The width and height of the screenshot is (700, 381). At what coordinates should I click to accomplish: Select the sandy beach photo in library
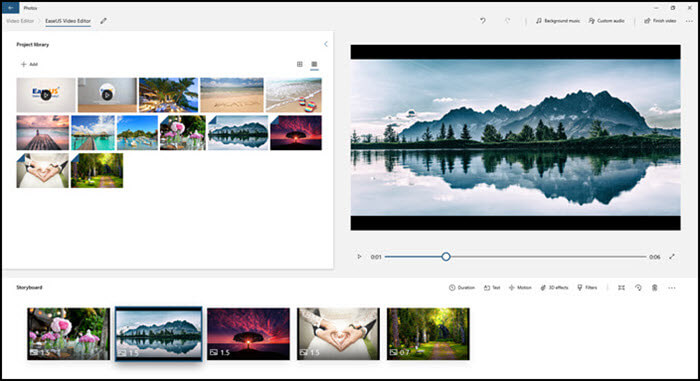(x=232, y=95)
